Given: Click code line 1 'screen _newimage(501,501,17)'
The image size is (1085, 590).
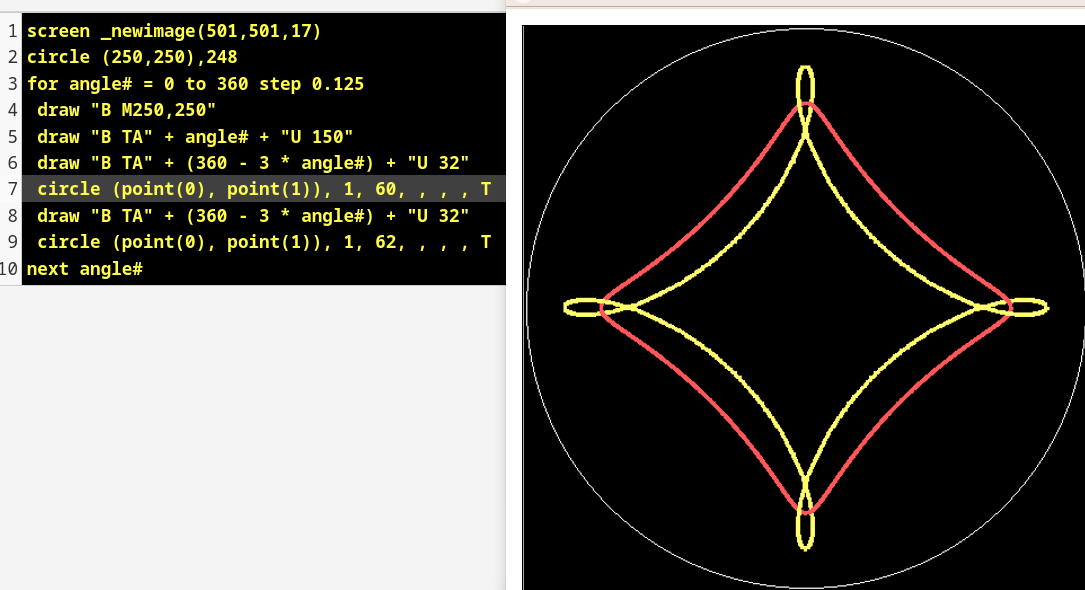Looking at the screenshot, I should pyautogui.click(x=174, y=31).
